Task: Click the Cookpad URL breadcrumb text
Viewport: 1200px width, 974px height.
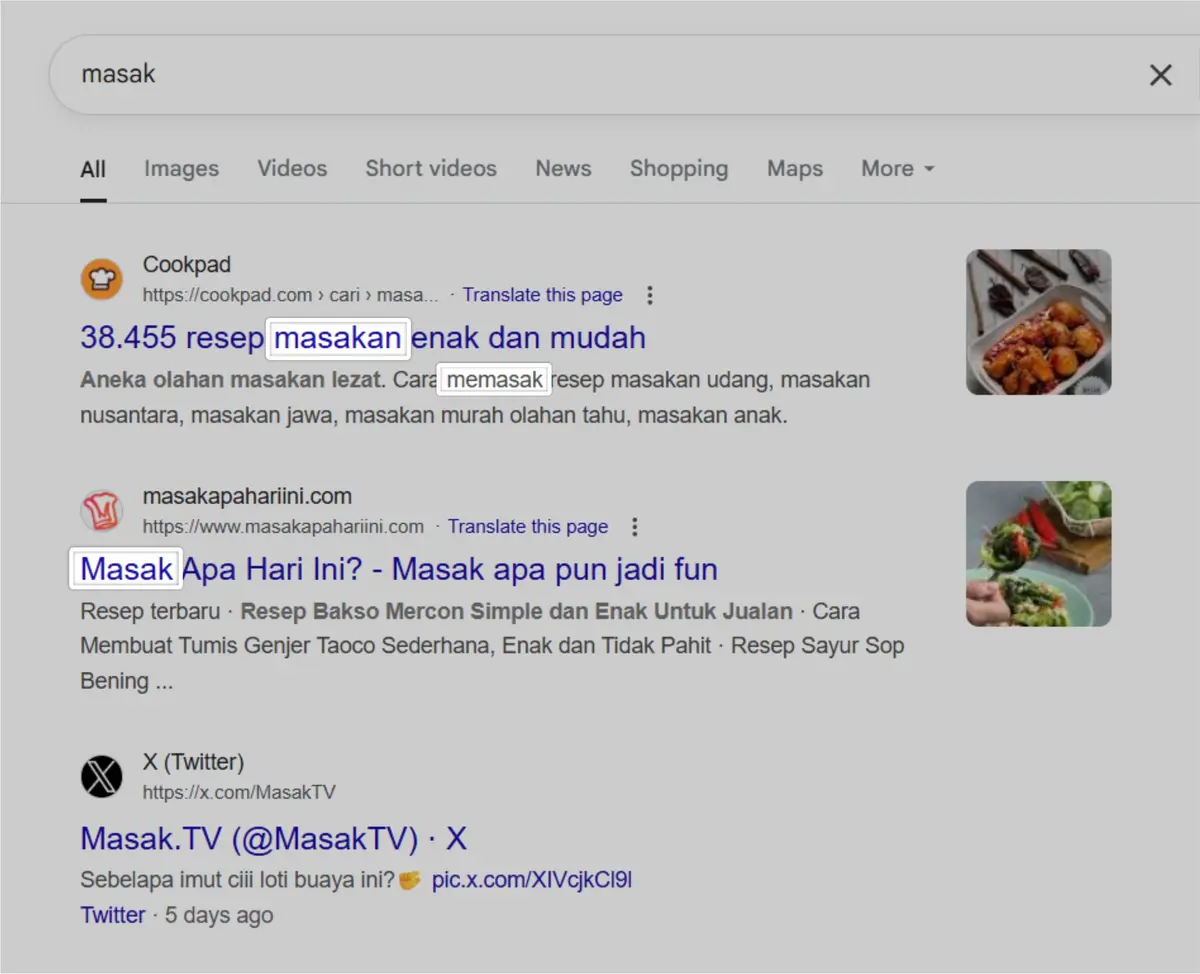Action: [x=291, y=295]
